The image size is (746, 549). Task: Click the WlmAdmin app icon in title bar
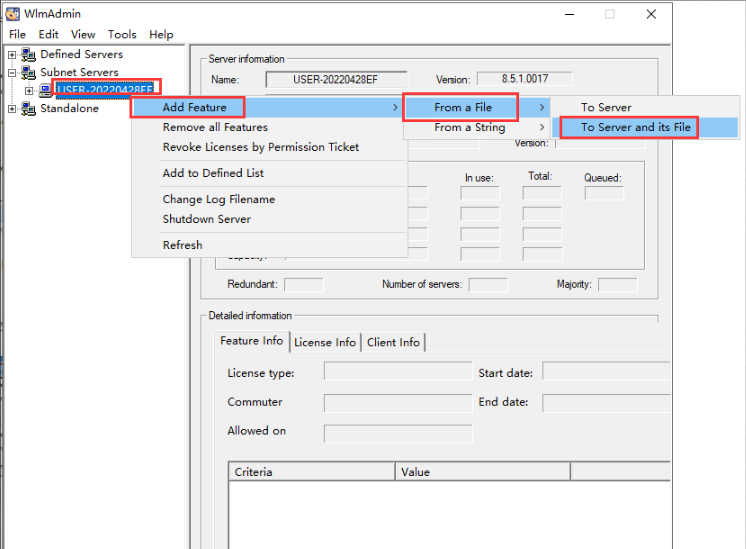(12, 14)
